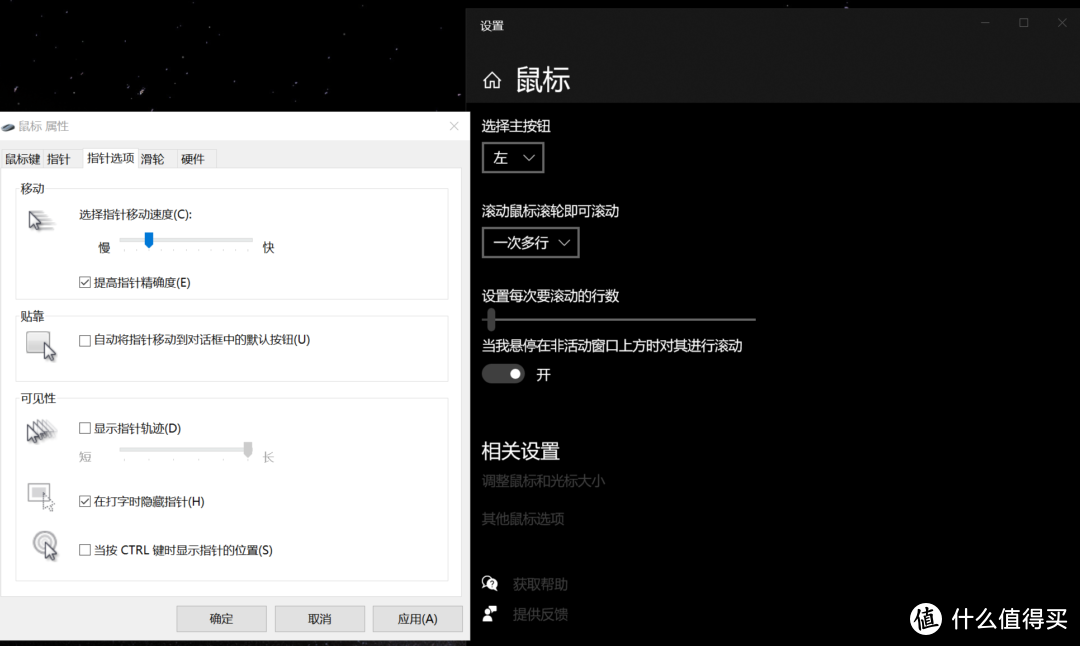Switch to the 鼠标键 tab
Image resolution: width=1080 pixels, height=646 pixels.
click(x=23, y=159)
